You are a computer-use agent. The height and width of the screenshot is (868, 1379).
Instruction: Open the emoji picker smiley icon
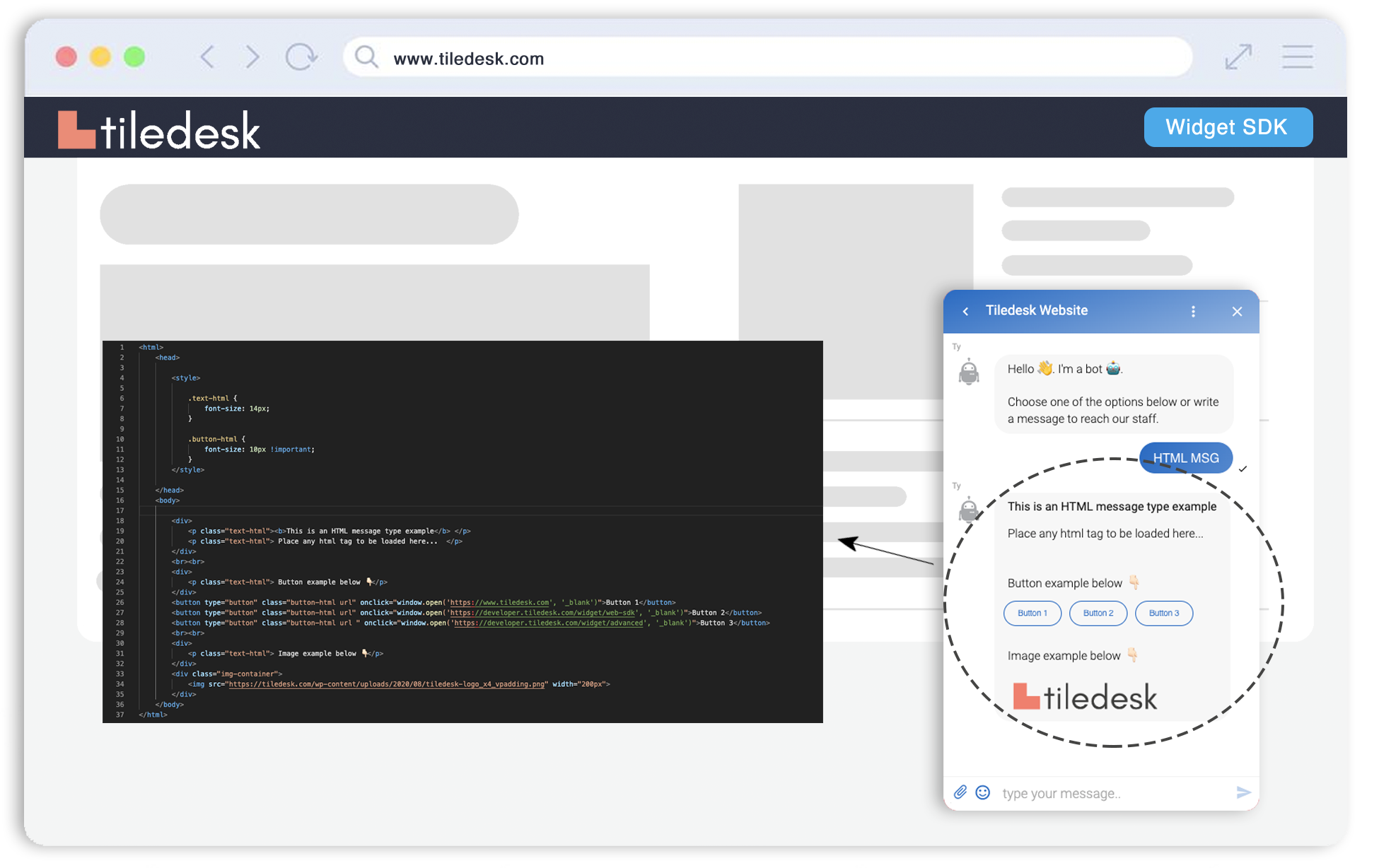[x=982, y=792]
